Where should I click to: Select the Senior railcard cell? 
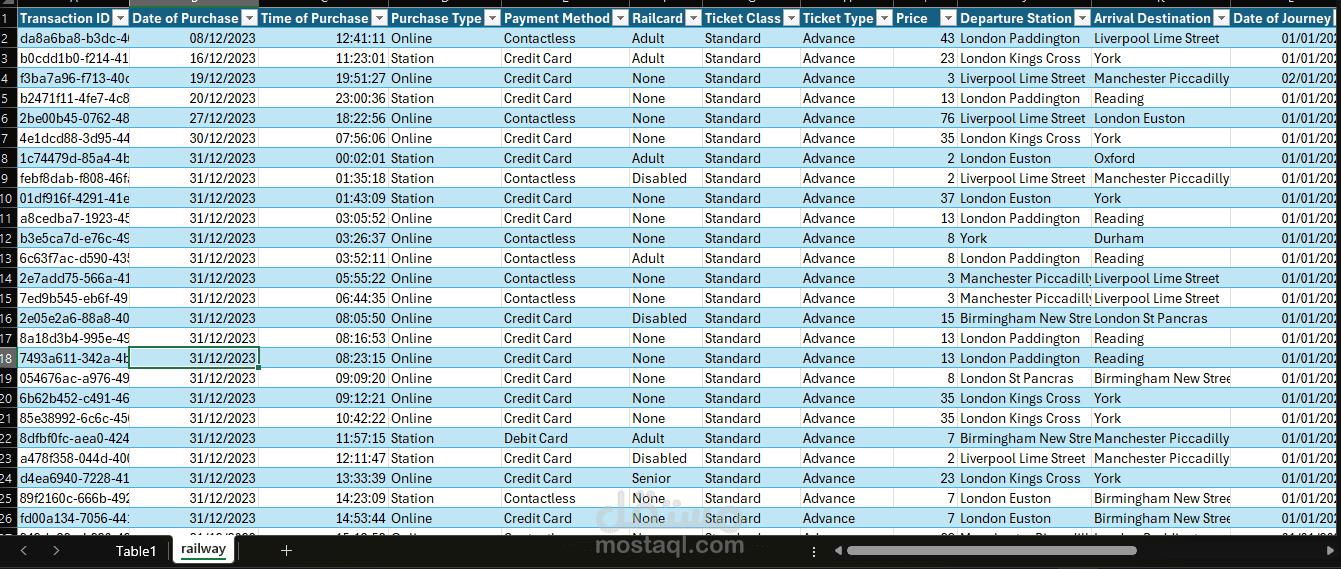[665, 478]
